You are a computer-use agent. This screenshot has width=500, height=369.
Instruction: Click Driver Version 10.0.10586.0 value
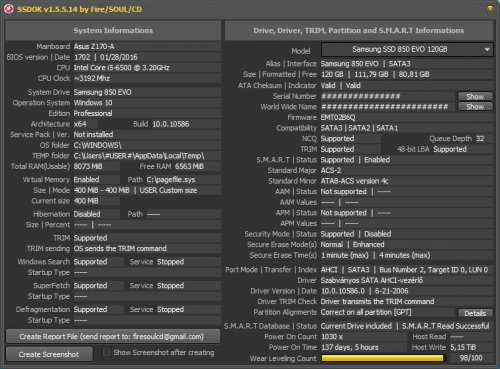pyautogui.click(x=343, y=291)
